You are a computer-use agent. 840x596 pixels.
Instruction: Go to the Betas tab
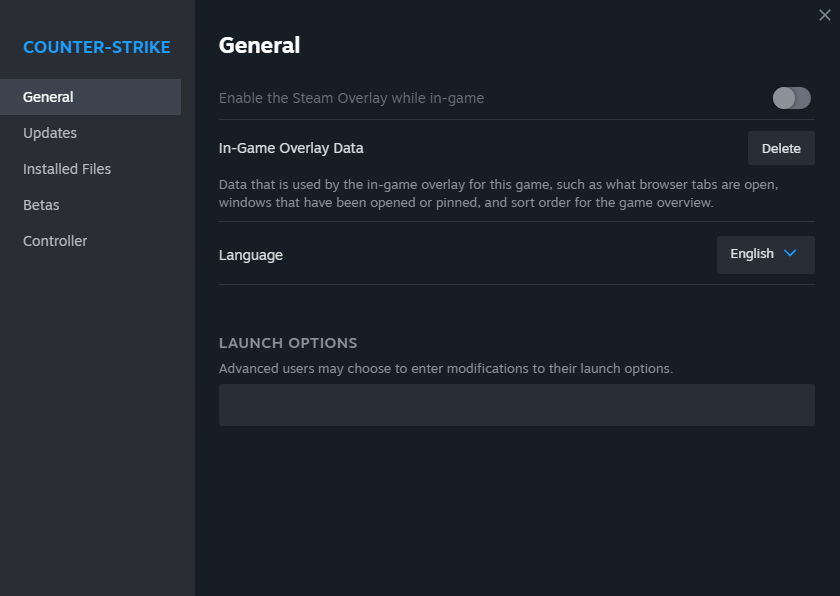[x=41, y=205]
